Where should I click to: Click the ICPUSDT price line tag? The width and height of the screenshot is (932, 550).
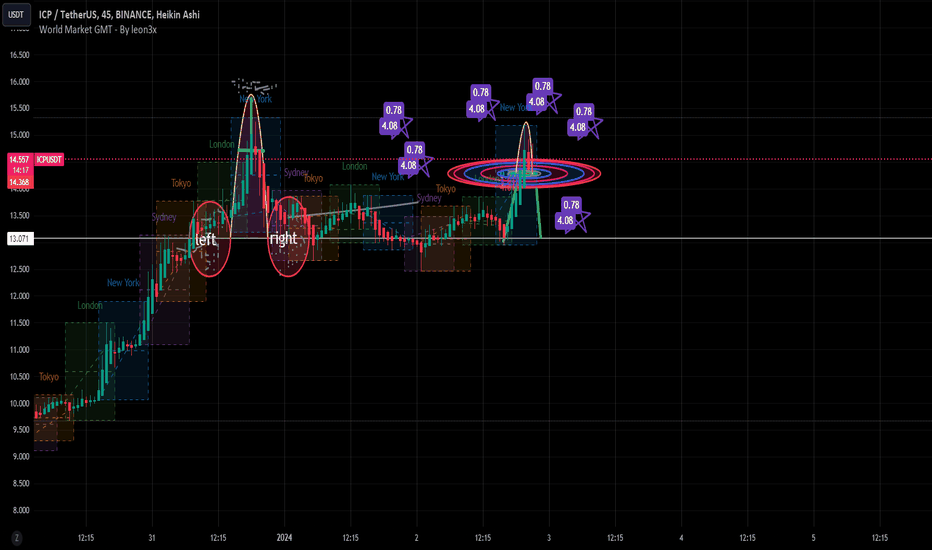coord(49,159)
